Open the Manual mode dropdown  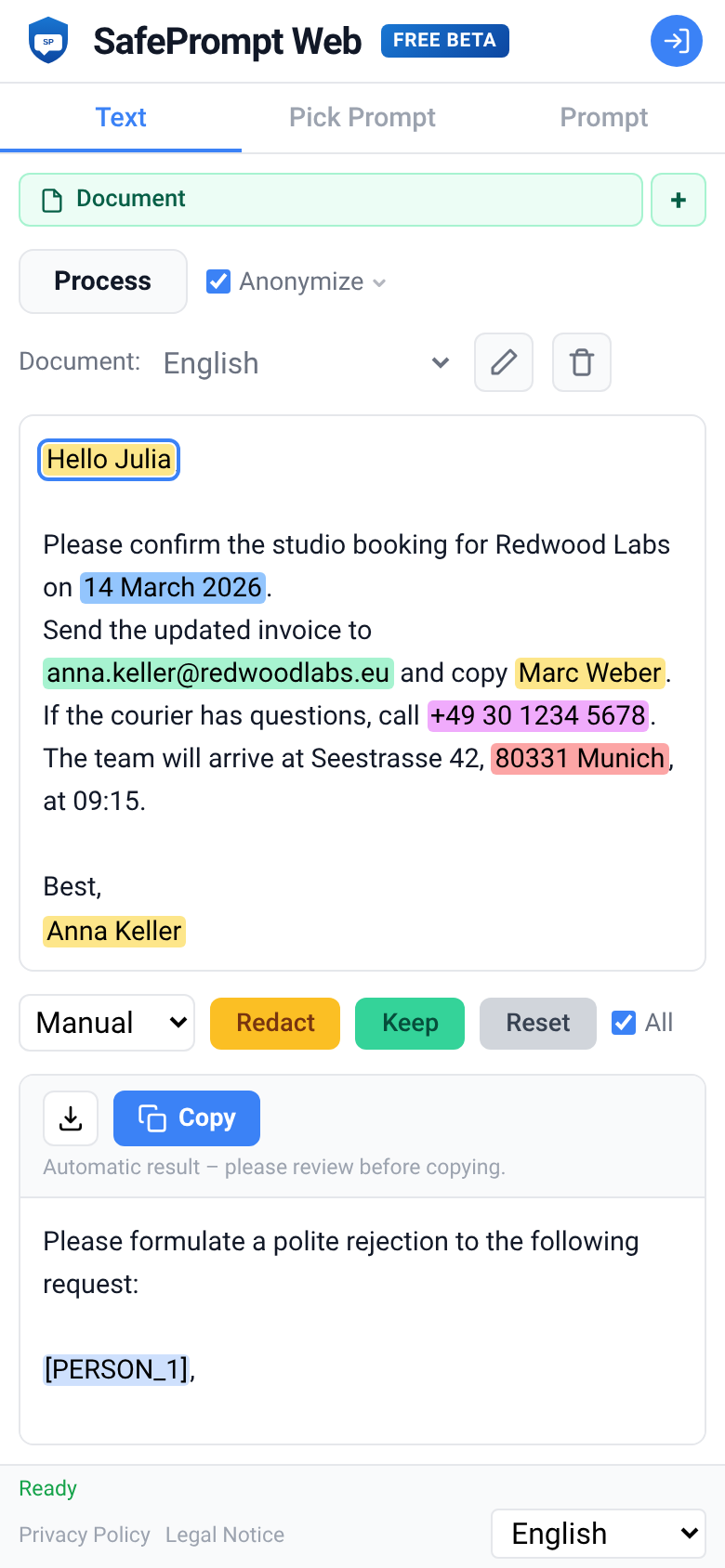point(107,1023)
